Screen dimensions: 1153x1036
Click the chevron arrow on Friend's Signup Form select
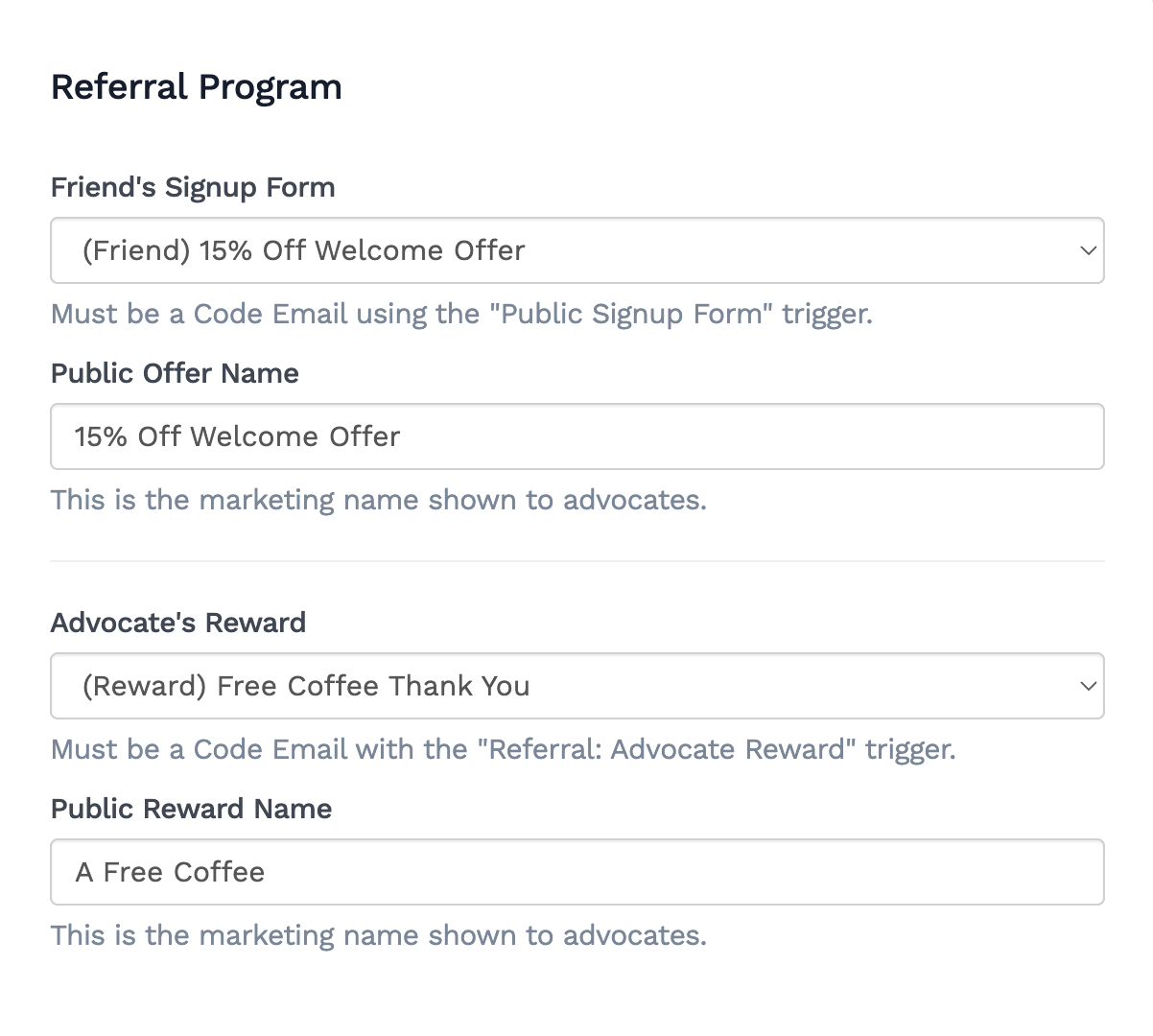[1088, 250]
